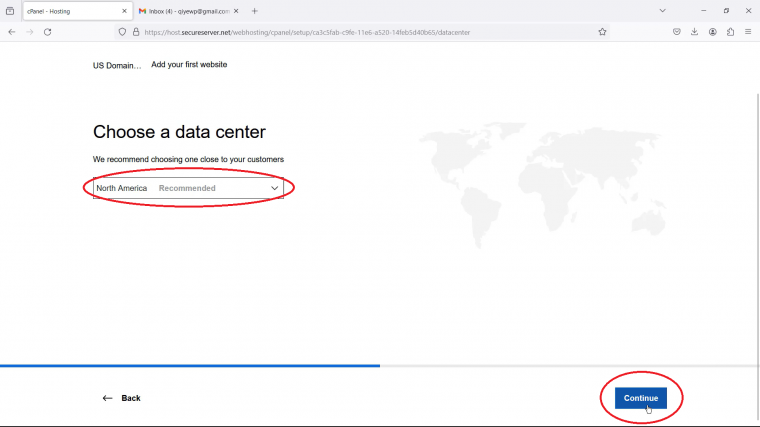Open the recent browsing icon at top-left
Screen dimensions: 760x427
pyautogui.click(x=10, y=11)
